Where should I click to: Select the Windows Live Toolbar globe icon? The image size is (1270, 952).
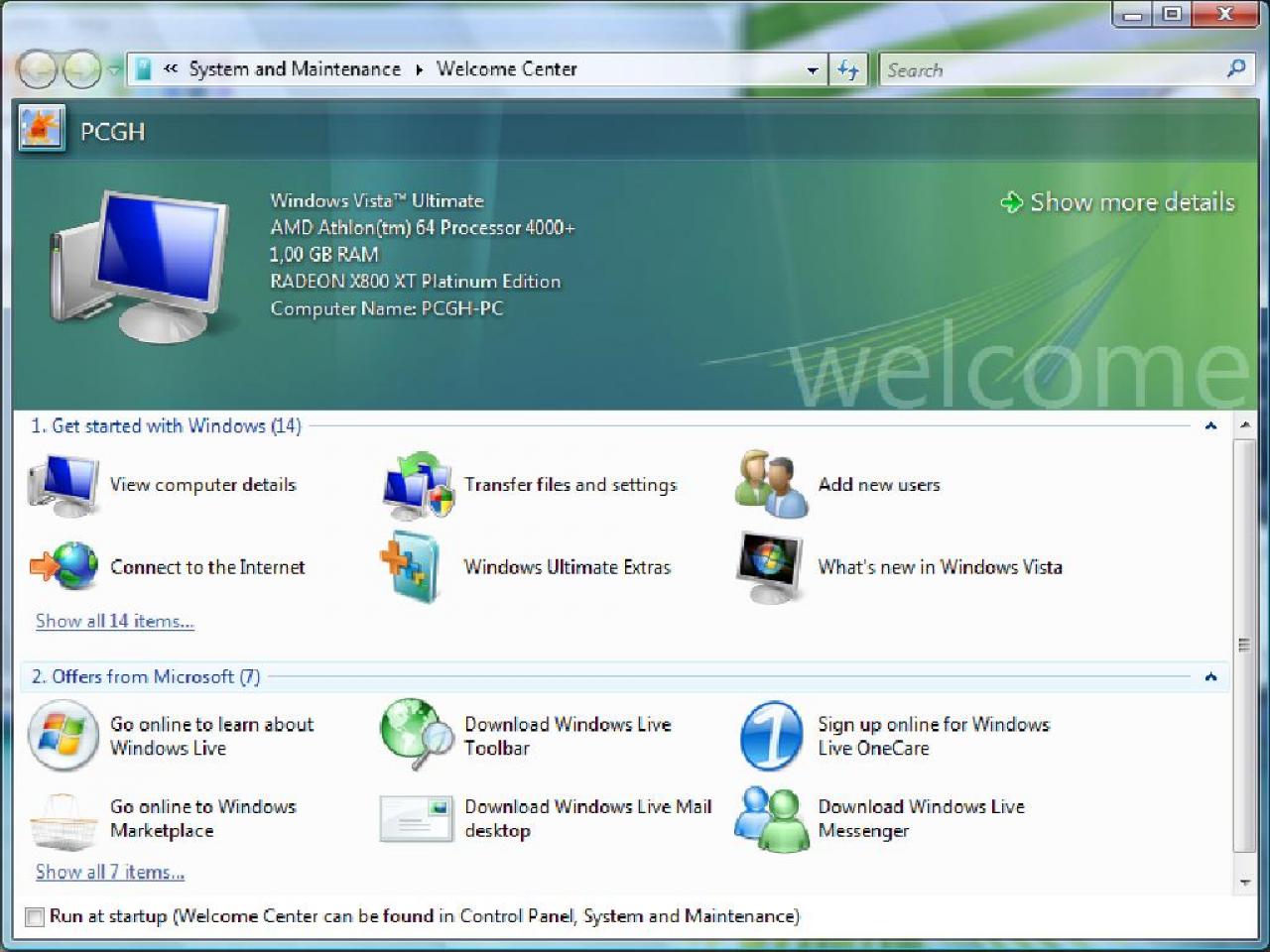(x=417, y=735)
